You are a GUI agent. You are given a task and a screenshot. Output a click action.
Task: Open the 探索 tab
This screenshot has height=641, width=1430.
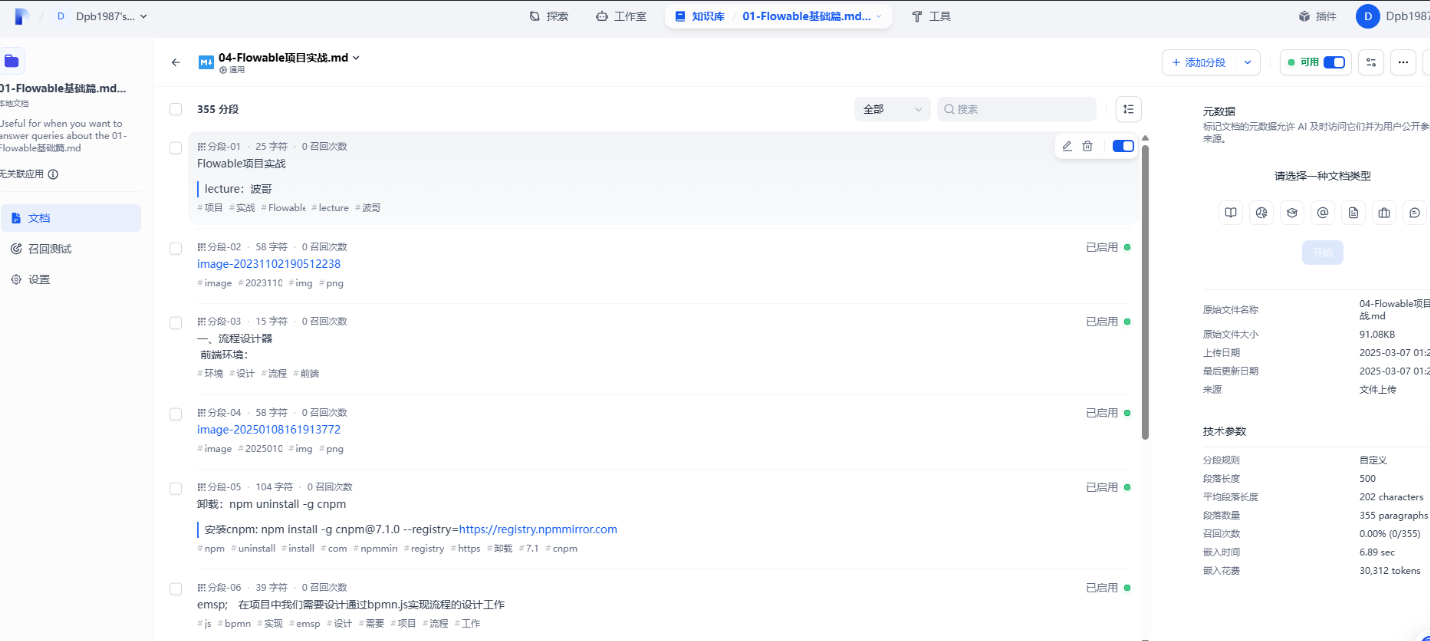click(549, 16)
